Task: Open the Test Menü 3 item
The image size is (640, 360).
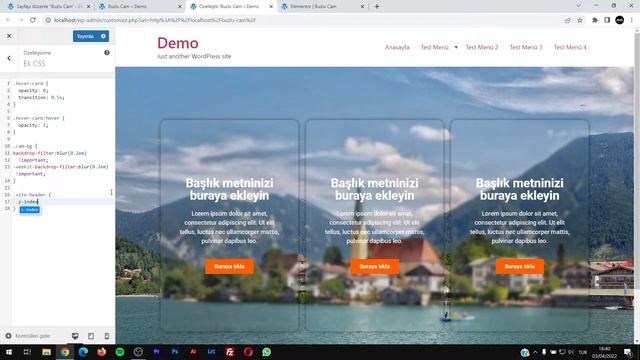Action: (526, 47)
